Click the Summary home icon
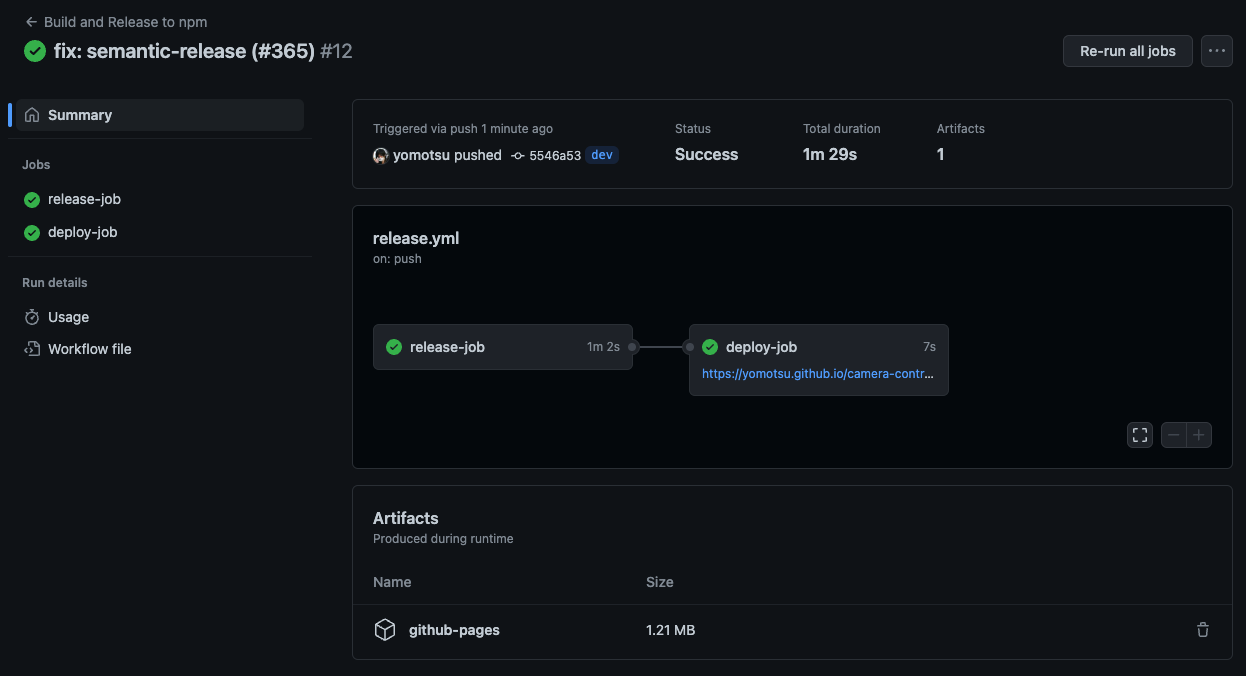Image resolution: width=1246 pixels, height=676 pixels. (x=32, y=115)
